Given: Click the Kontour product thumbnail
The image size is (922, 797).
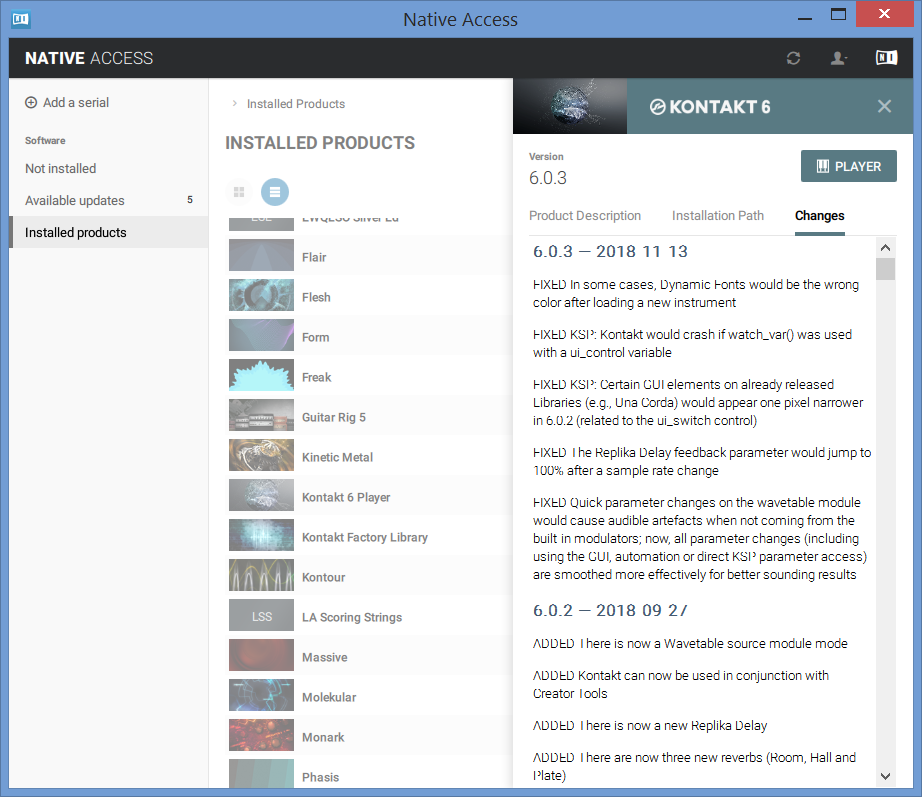Looking at the screenshot, I should [x=261, y=575].
